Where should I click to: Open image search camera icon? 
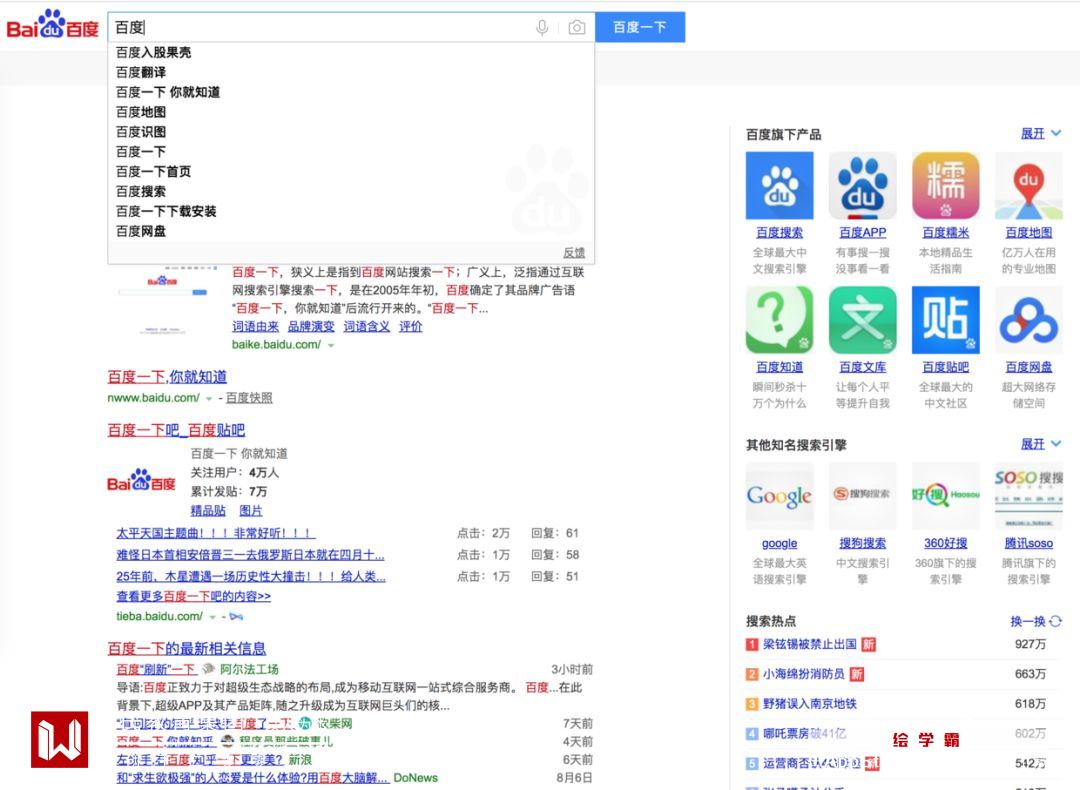click(577, 28)
